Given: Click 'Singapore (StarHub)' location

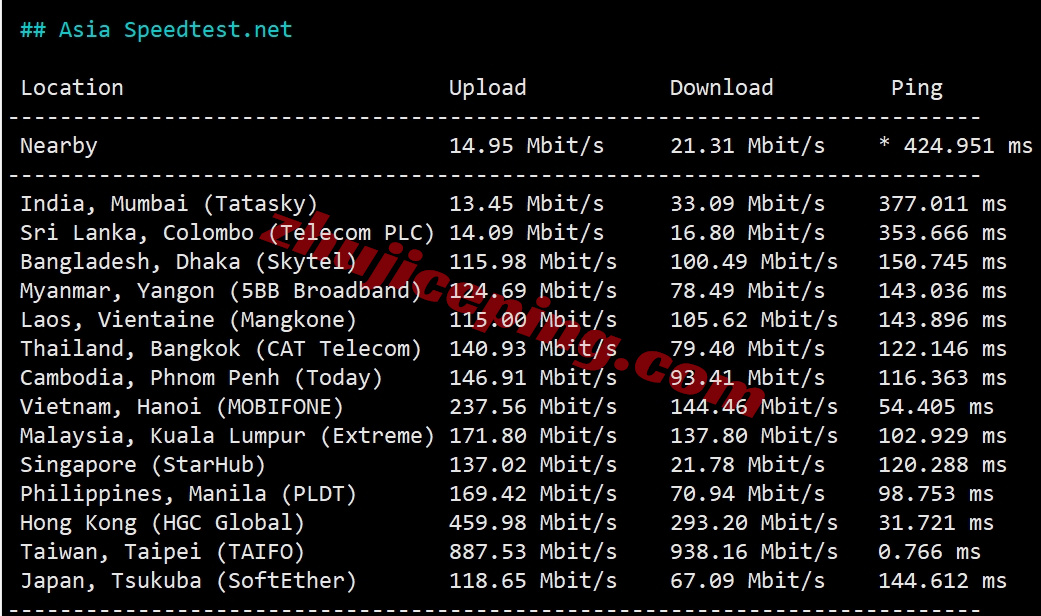Looking at the screenshot, I should [143, 465].
